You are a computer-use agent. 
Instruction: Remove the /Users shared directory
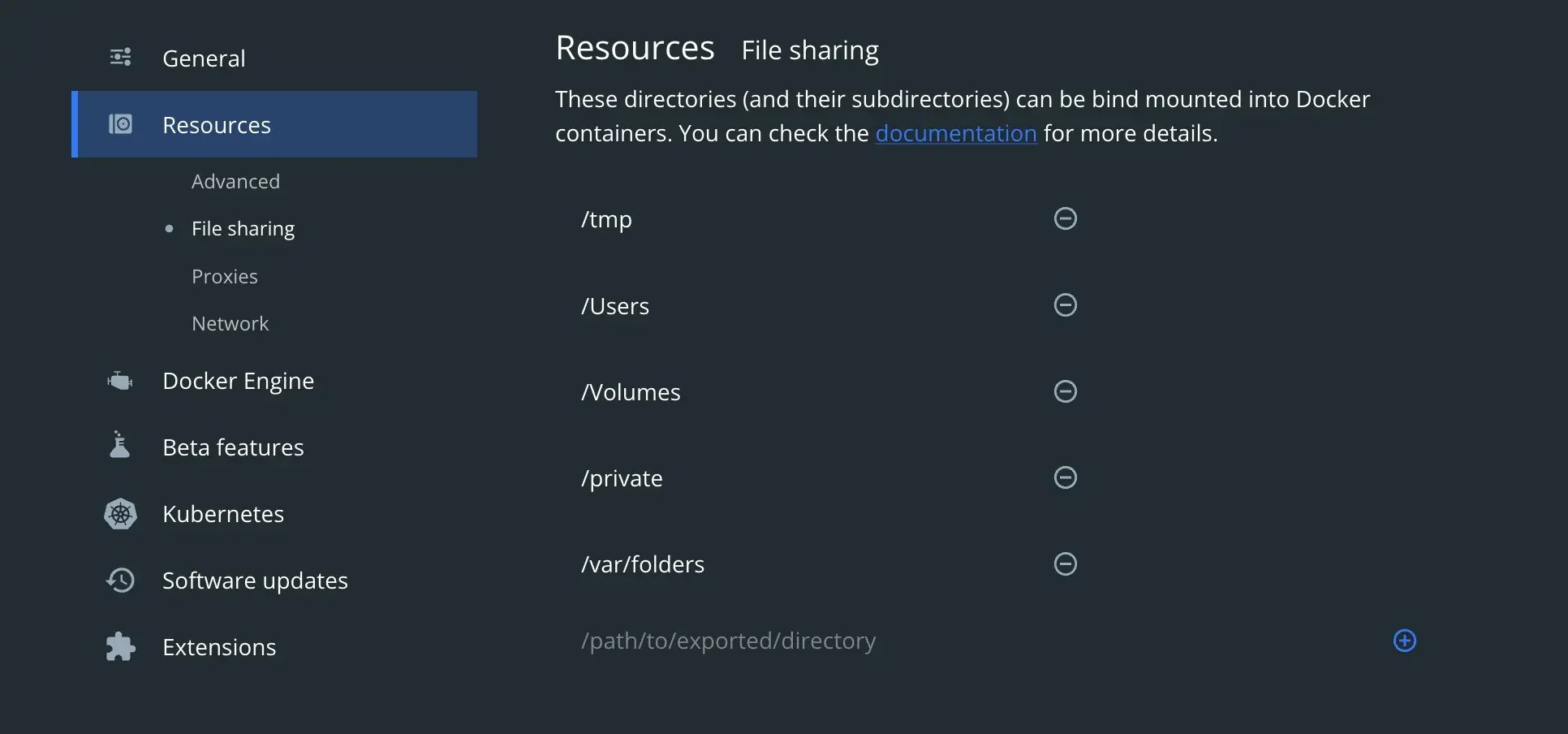click(x=1065, y=304)
